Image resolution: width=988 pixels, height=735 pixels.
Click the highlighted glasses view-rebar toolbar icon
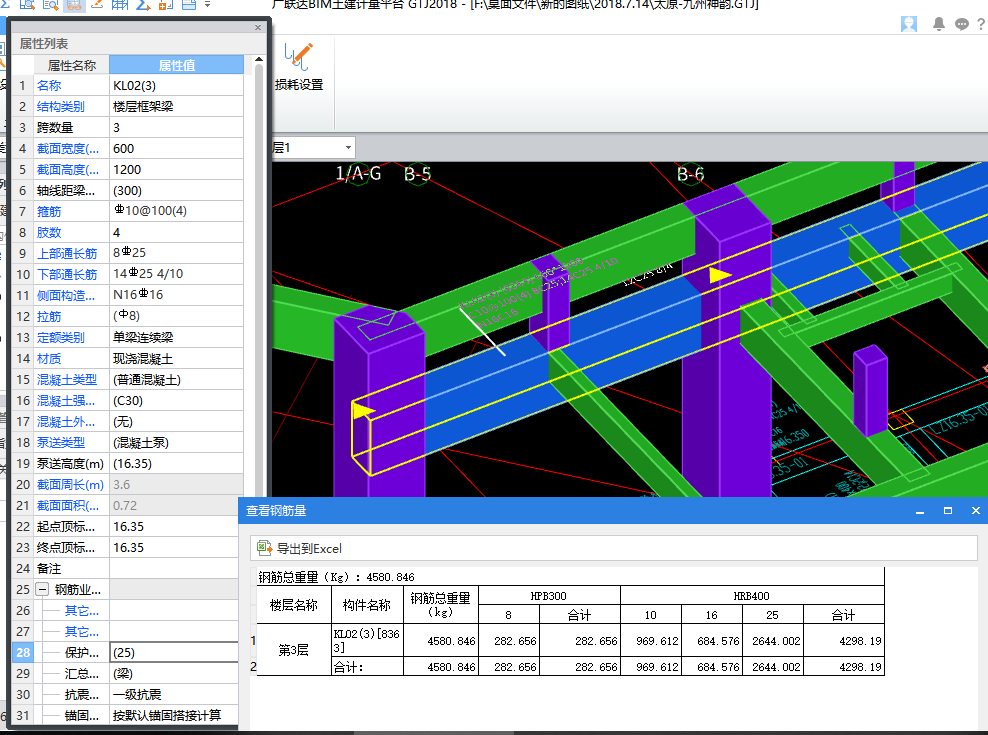click(x=74, y=5)
